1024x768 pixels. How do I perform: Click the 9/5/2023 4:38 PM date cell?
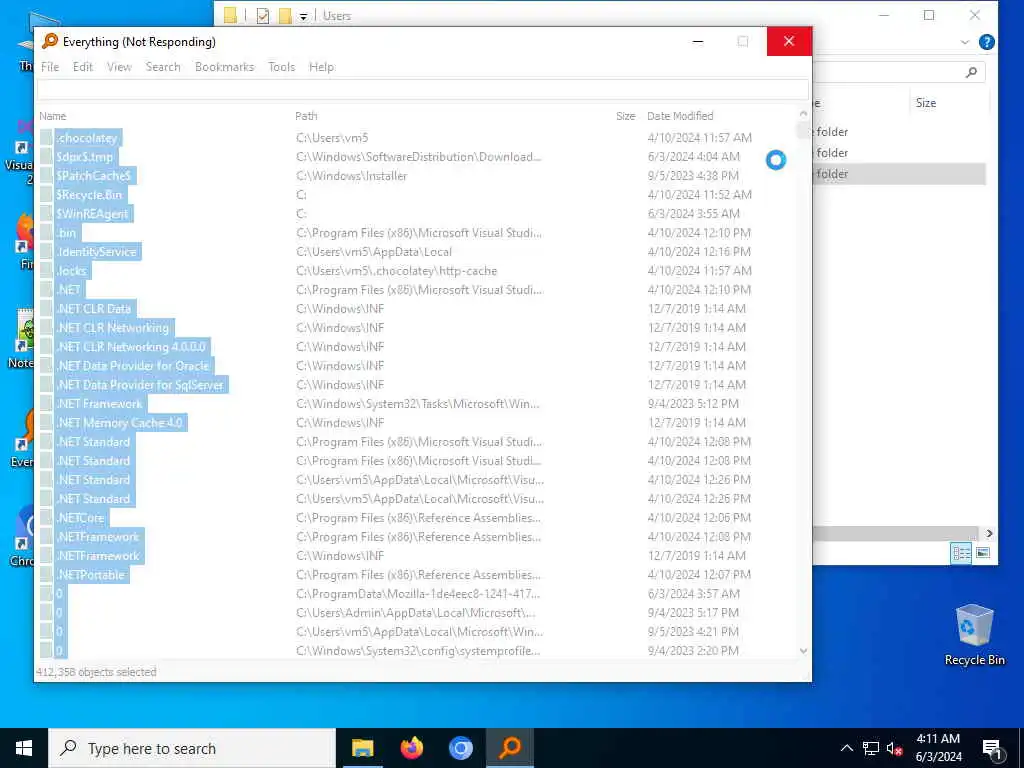694,176
